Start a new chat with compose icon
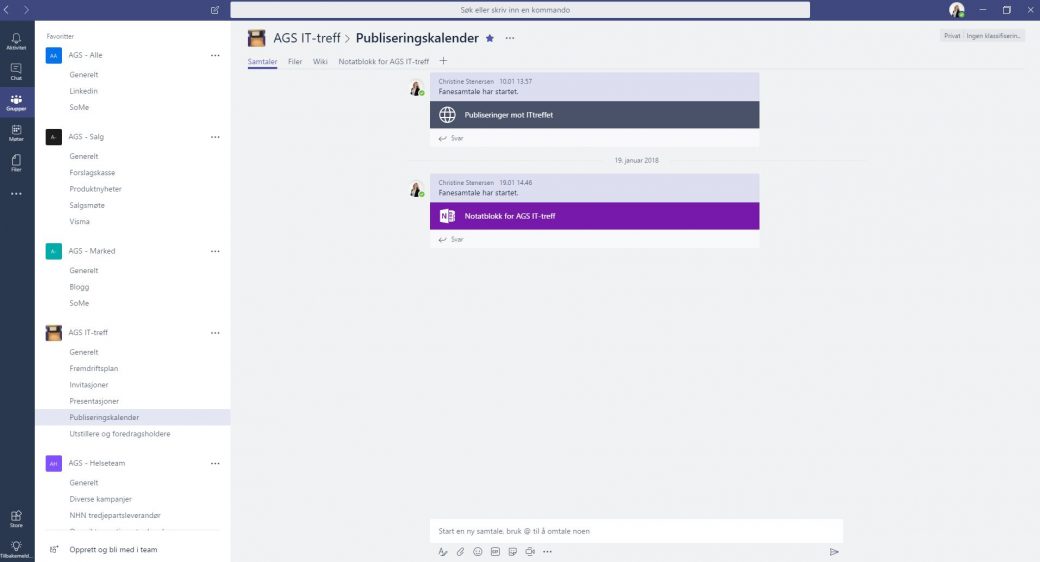 point(215,10)
